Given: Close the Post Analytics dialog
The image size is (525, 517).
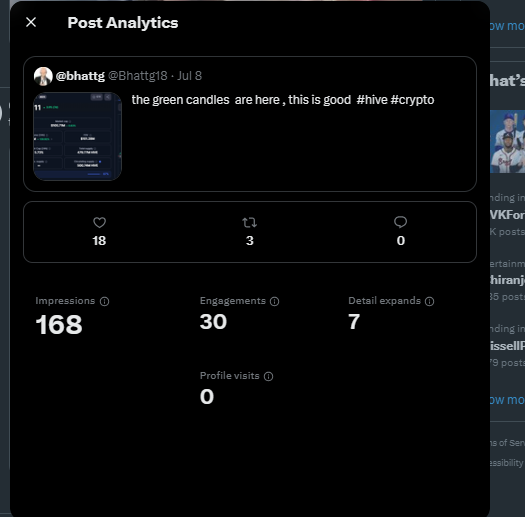Looking at the screenshot, I should pos(31,22).
